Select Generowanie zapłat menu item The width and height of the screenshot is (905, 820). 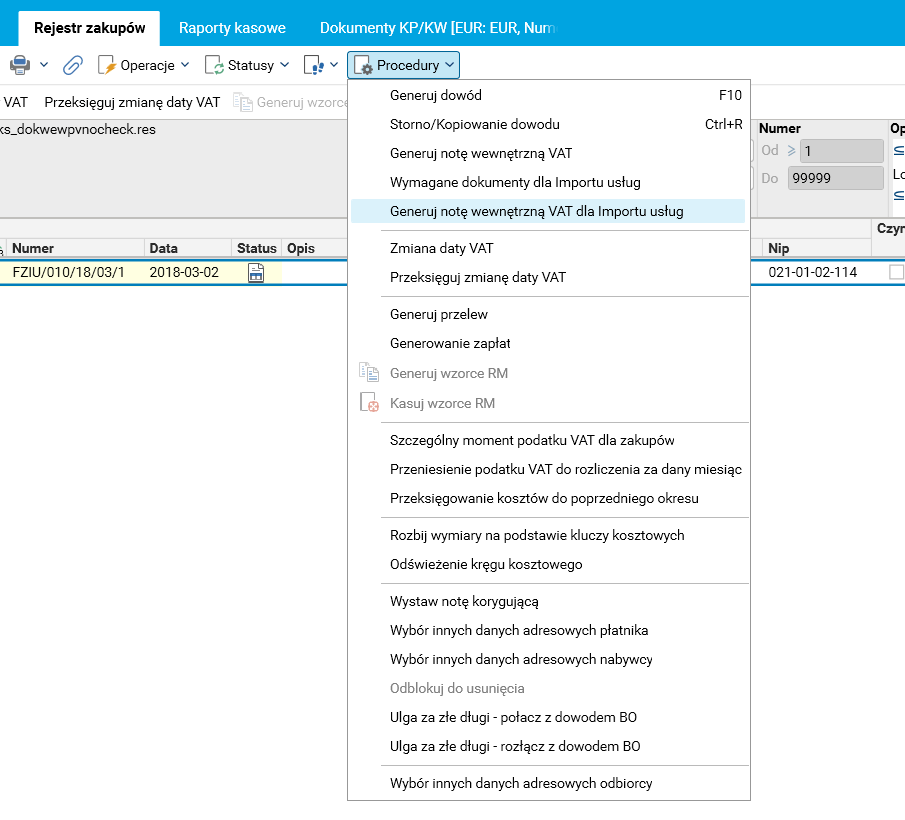(548, 343)
